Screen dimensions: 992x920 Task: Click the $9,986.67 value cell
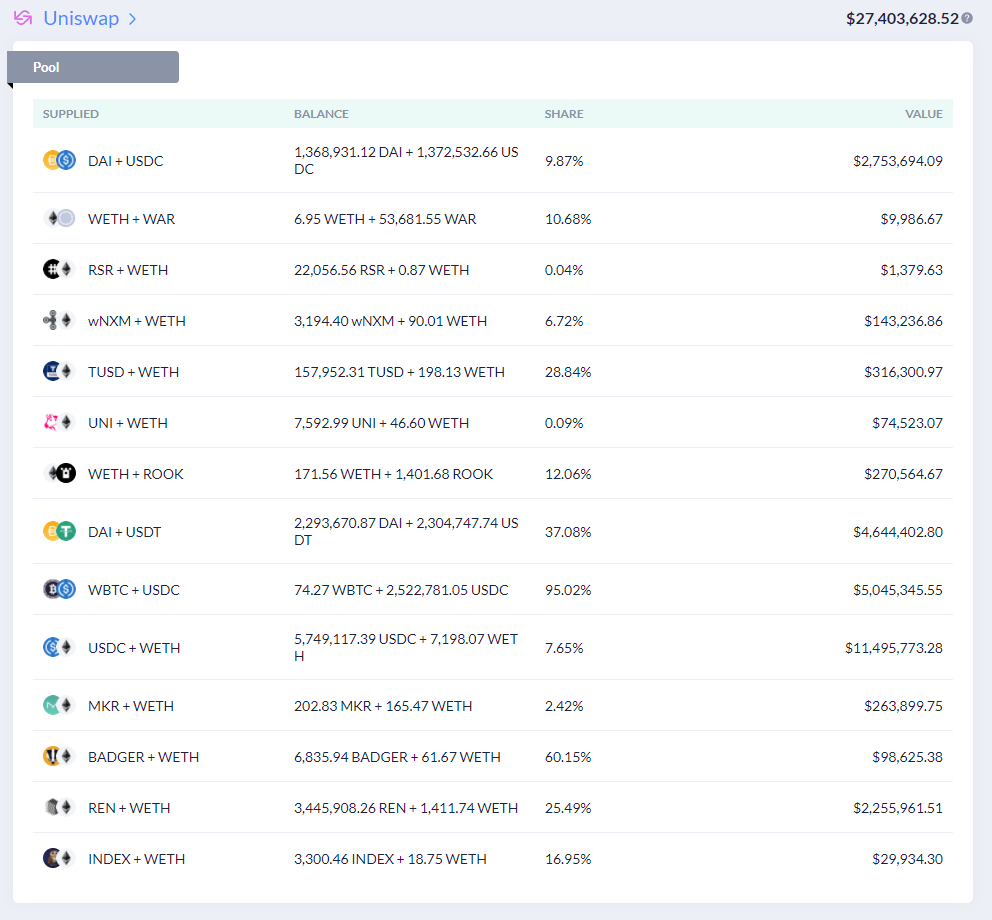tap(912, 219)
